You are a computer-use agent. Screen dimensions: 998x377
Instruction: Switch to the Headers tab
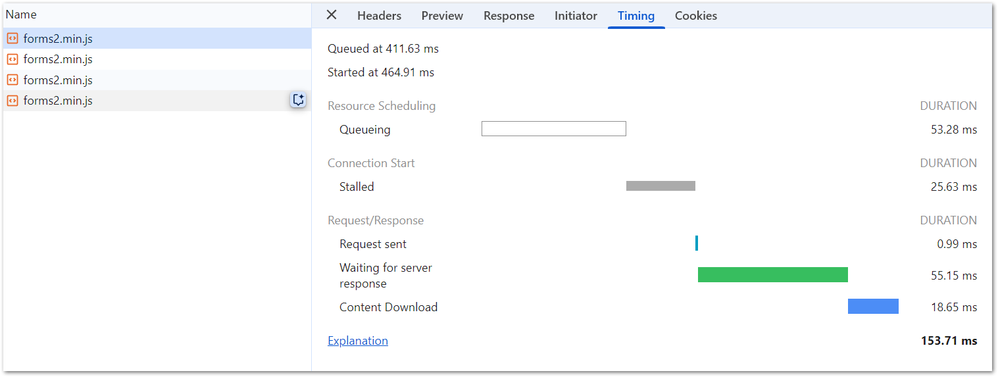click(x=379, y=16)
